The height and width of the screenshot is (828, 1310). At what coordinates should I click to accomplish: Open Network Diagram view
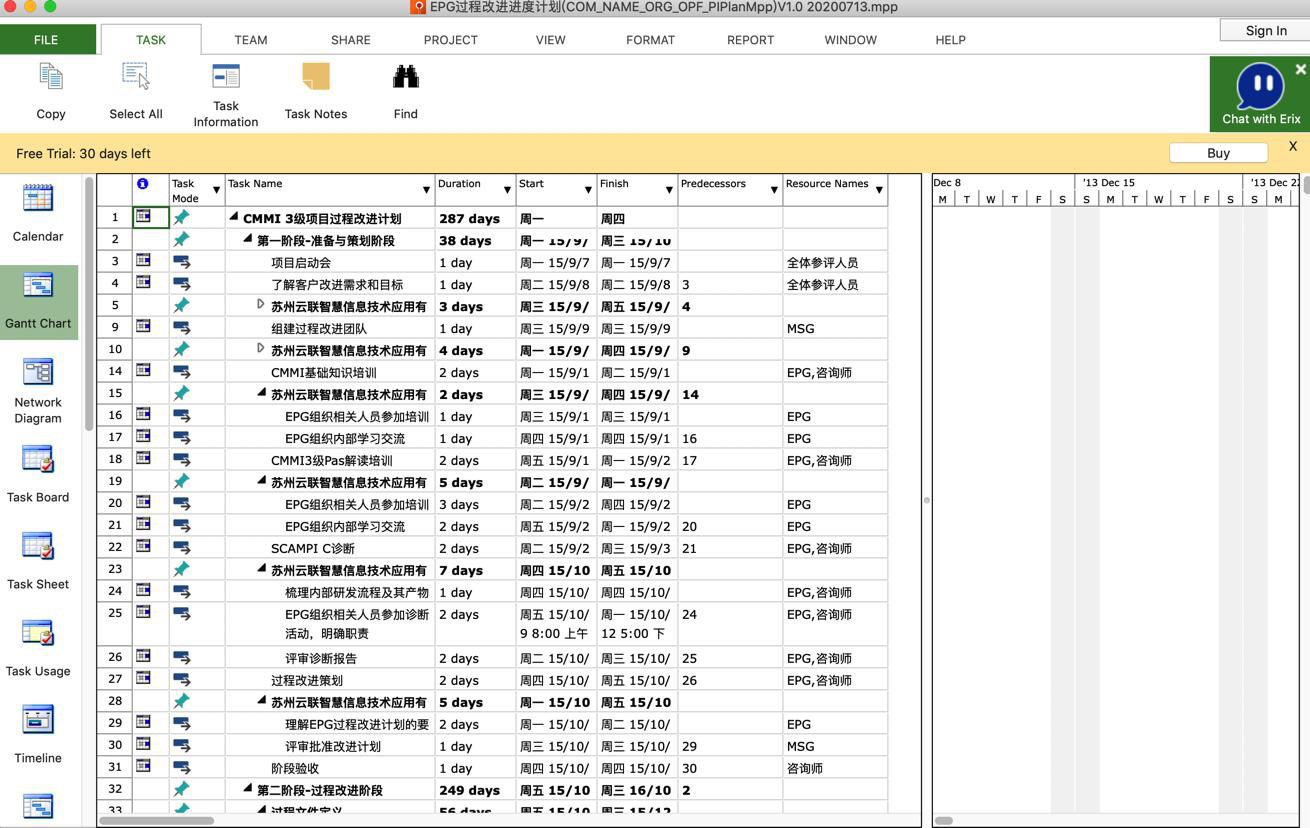pyautogui.click(x=38, y=390)
